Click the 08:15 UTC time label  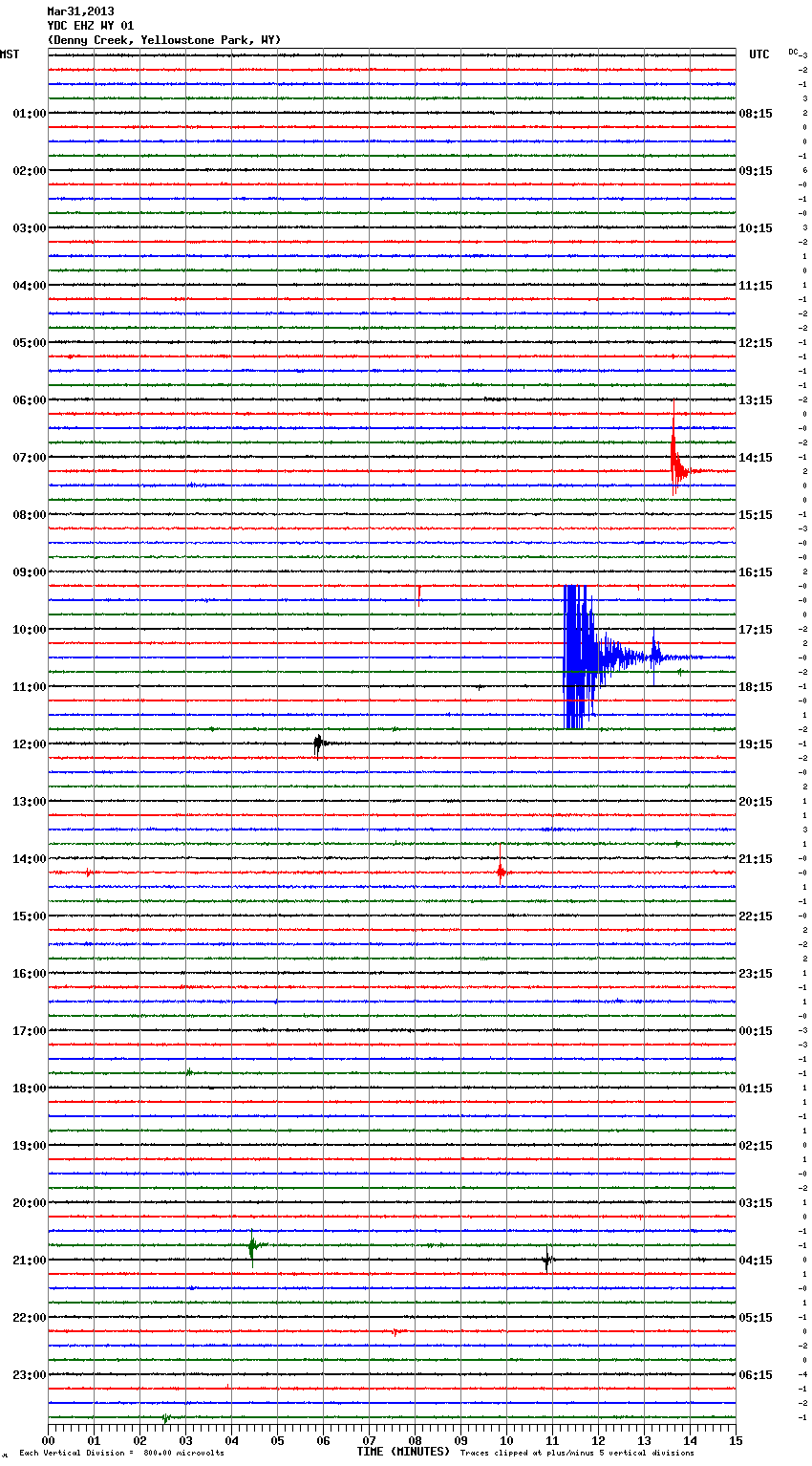(x=756, y=113)
